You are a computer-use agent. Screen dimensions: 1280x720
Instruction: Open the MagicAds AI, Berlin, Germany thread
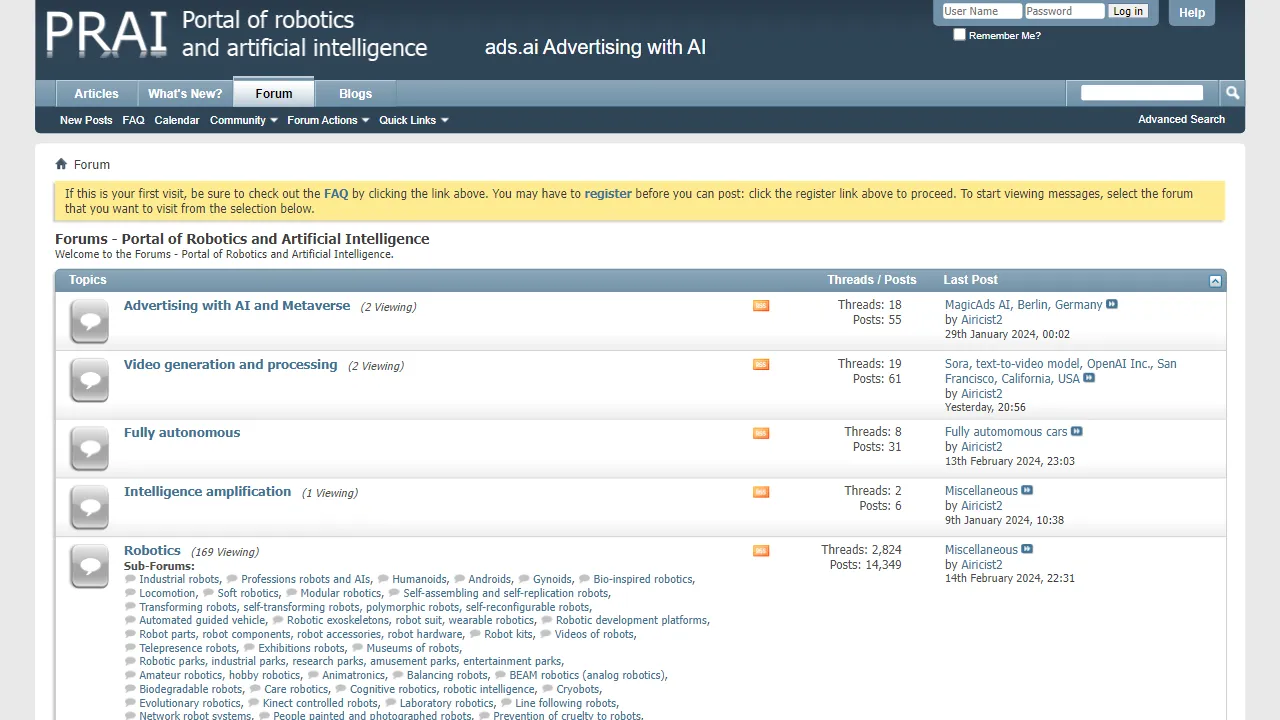tap(1023, 305)
